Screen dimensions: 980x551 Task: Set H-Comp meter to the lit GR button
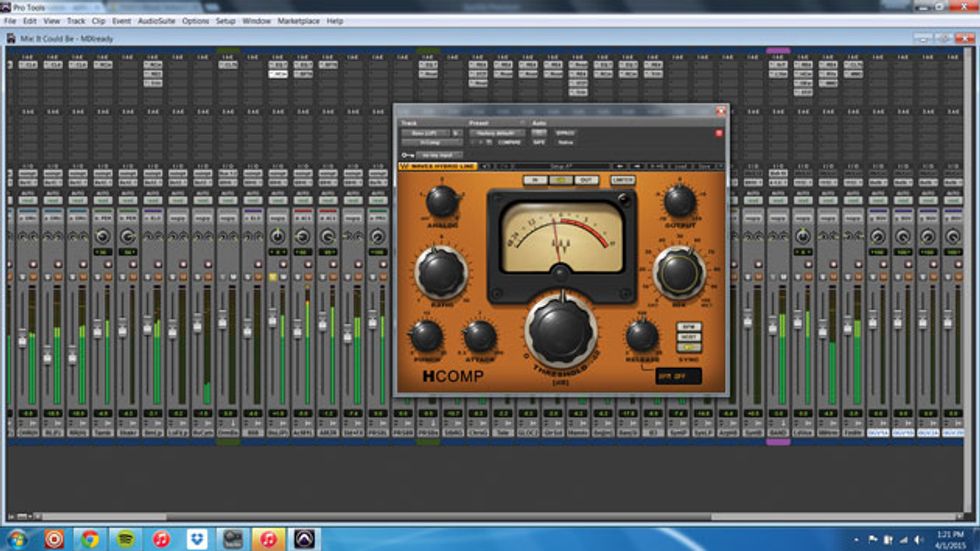click(561, 180)
